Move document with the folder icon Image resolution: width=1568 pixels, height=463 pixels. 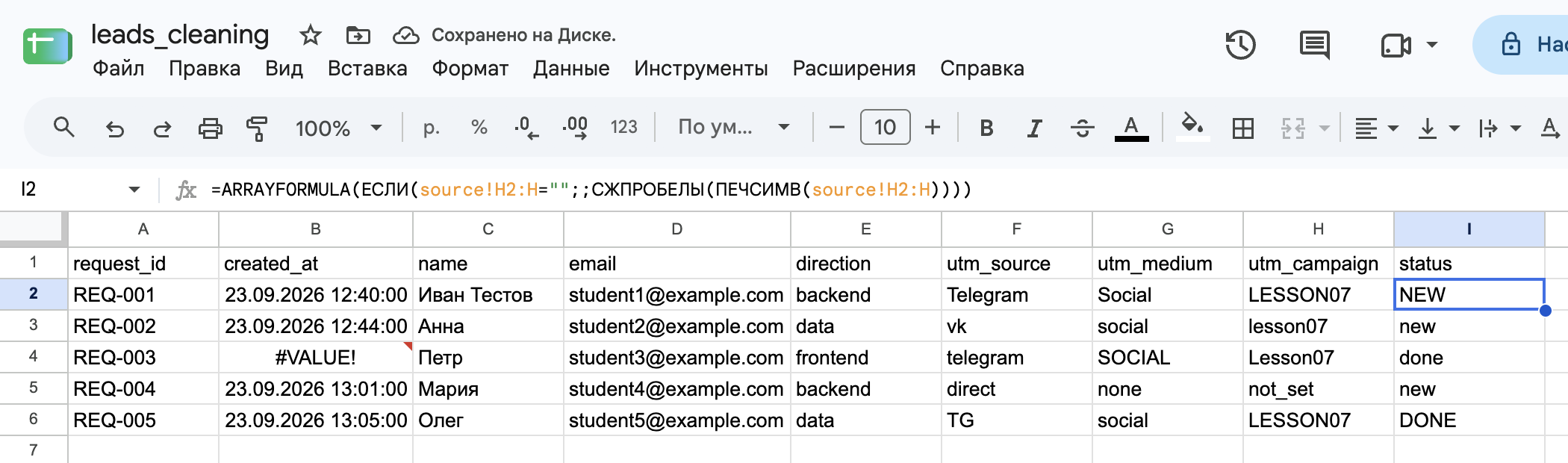click(358, 35)
